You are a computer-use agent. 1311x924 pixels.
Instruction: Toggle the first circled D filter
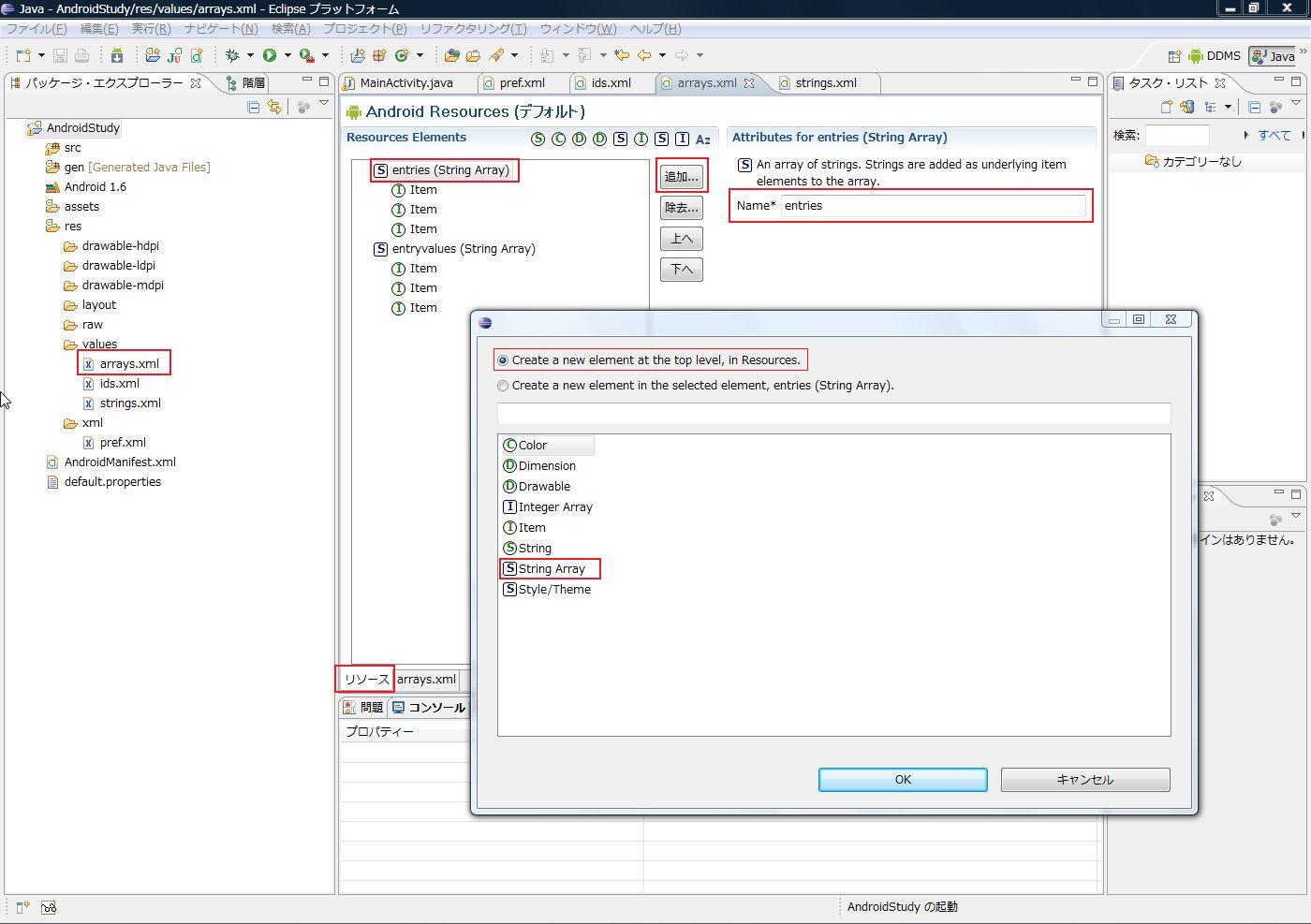point(580,139)
